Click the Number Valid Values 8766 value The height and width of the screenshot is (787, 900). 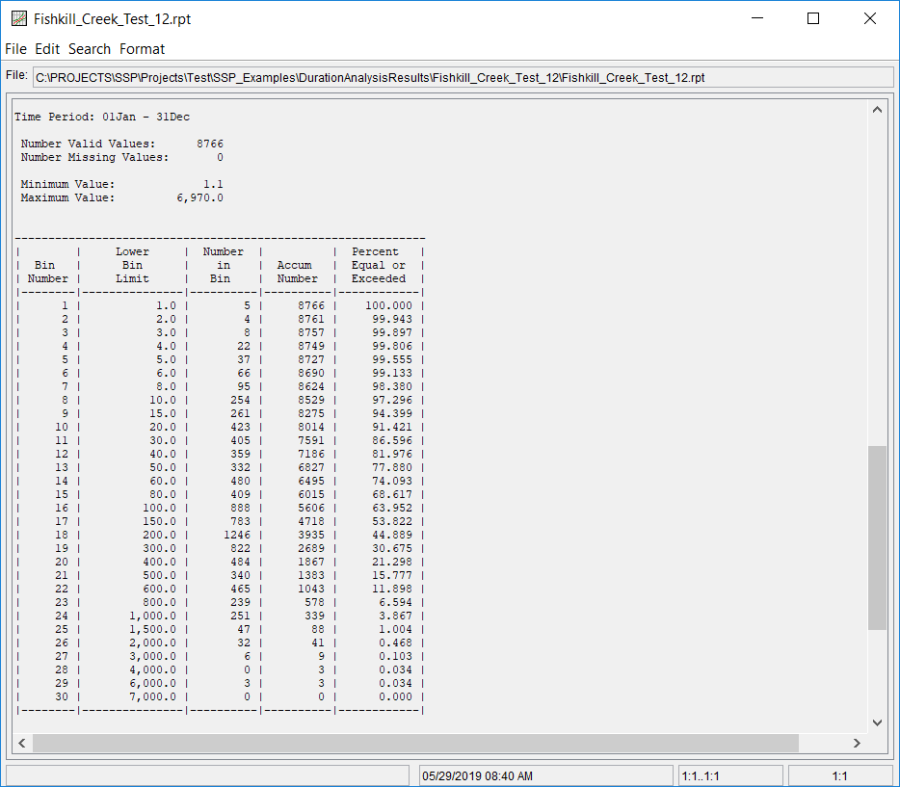210,144
